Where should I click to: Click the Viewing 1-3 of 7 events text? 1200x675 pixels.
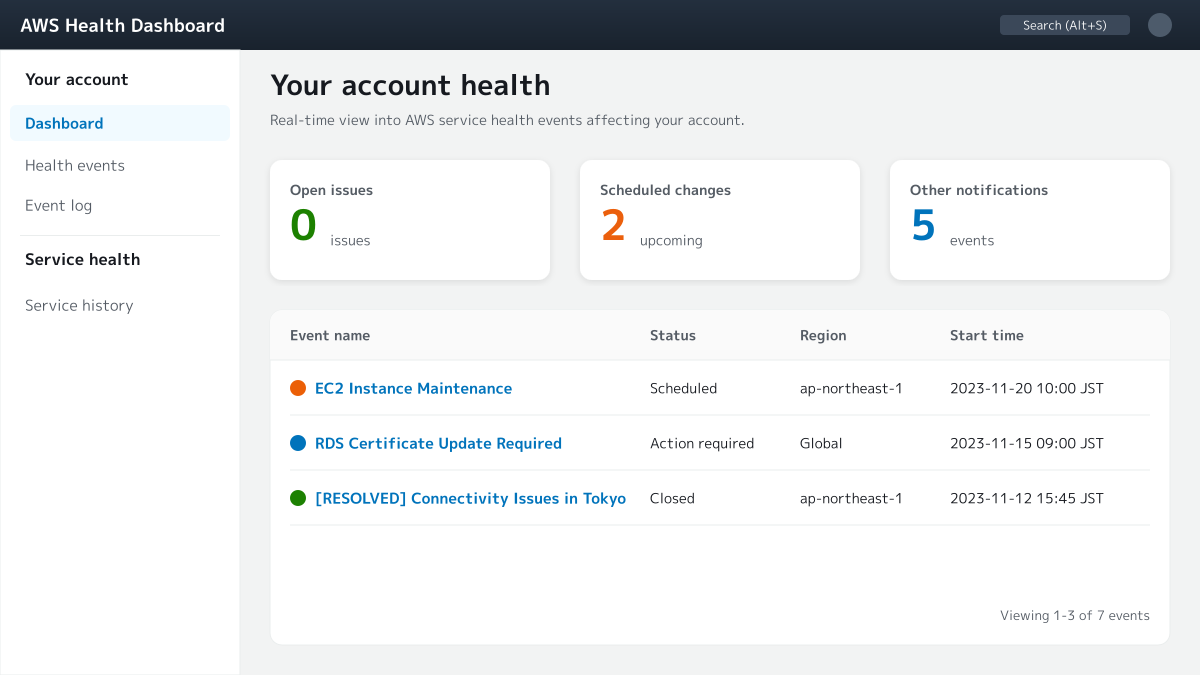coord(1075,615)
